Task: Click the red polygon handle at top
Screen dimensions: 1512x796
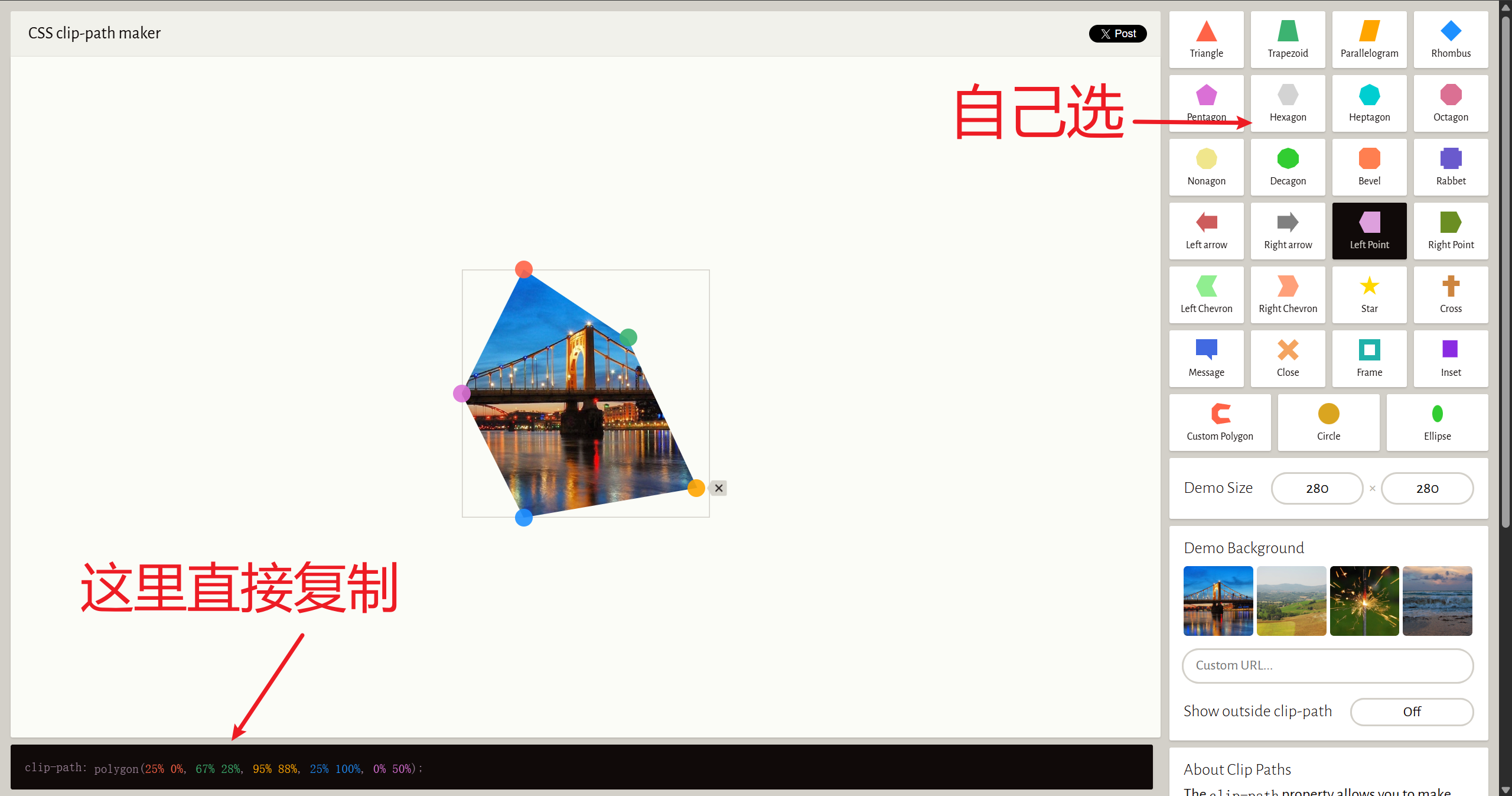Action: (x=524, y=269)
